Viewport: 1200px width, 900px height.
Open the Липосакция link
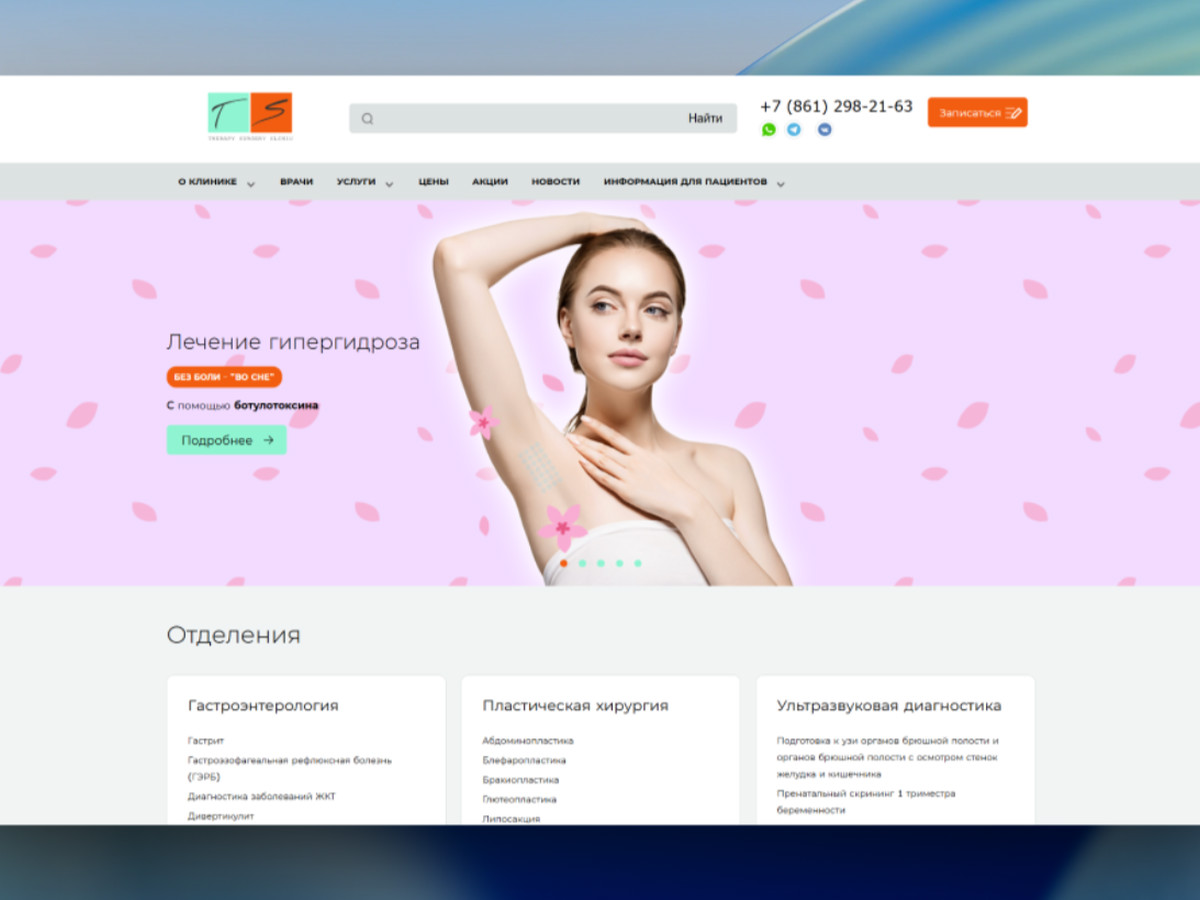coord(511,818)
